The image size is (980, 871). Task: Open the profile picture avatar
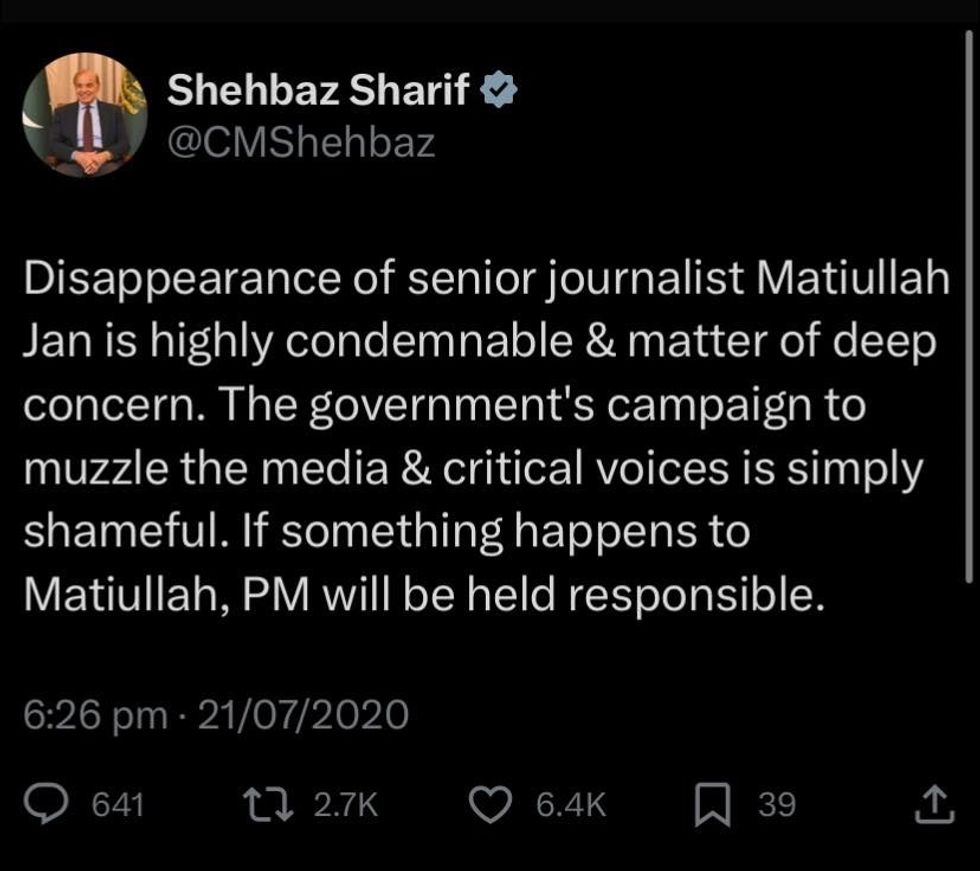(85, 116)
